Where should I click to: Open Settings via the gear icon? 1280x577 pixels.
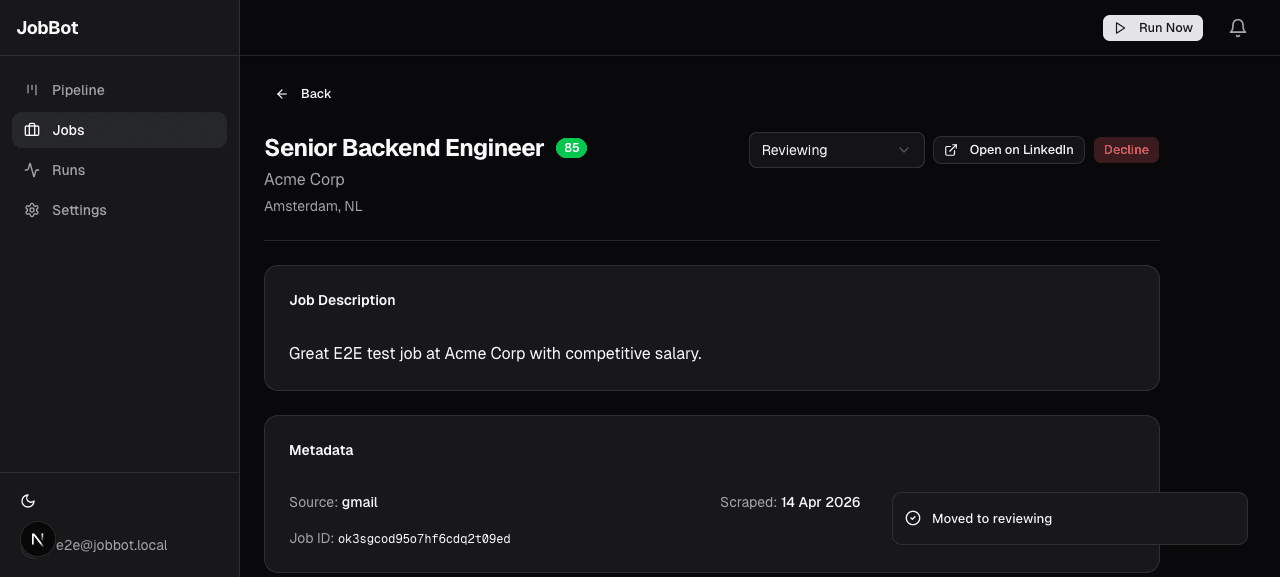(32, 210)
